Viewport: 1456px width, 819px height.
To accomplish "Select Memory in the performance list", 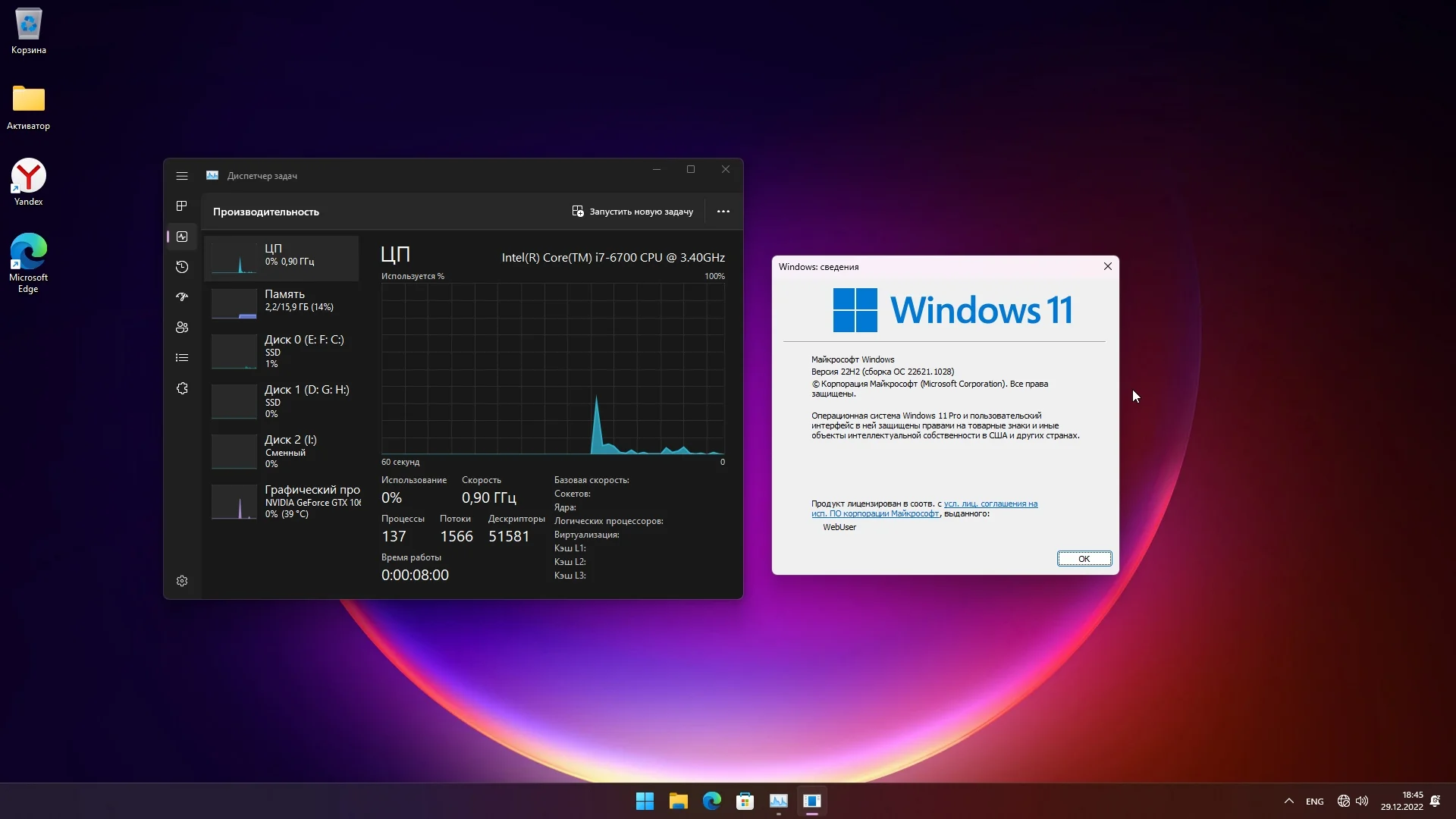I will tap(282, 301).
